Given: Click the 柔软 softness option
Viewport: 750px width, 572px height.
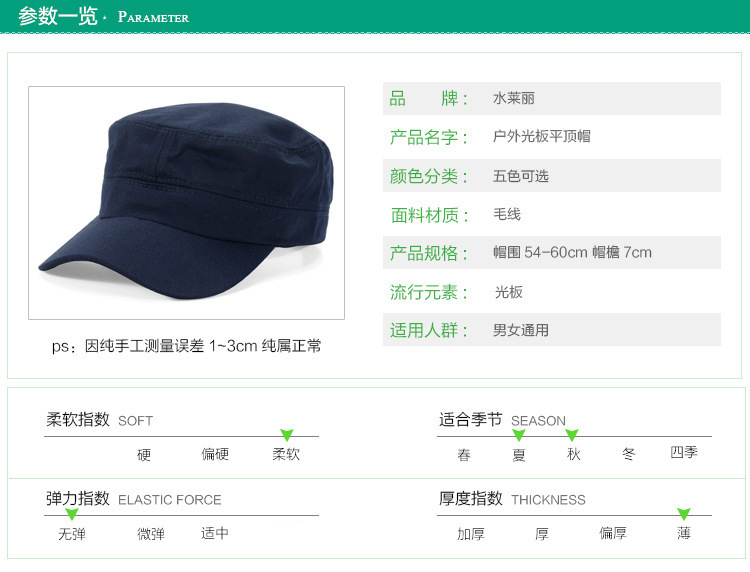Looking at the screenshot, I should coord(286,454).
